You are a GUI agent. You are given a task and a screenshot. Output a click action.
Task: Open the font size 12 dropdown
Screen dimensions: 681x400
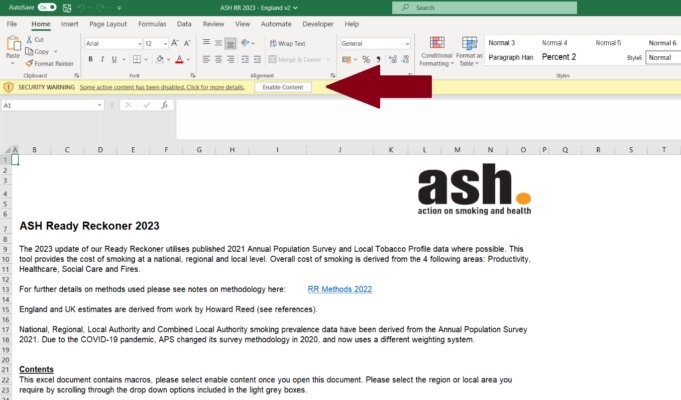165,43
